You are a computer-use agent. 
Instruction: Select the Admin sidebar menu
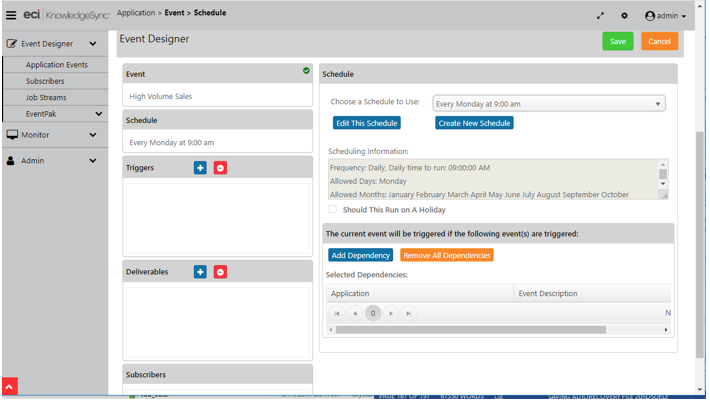tap(33, 161)
